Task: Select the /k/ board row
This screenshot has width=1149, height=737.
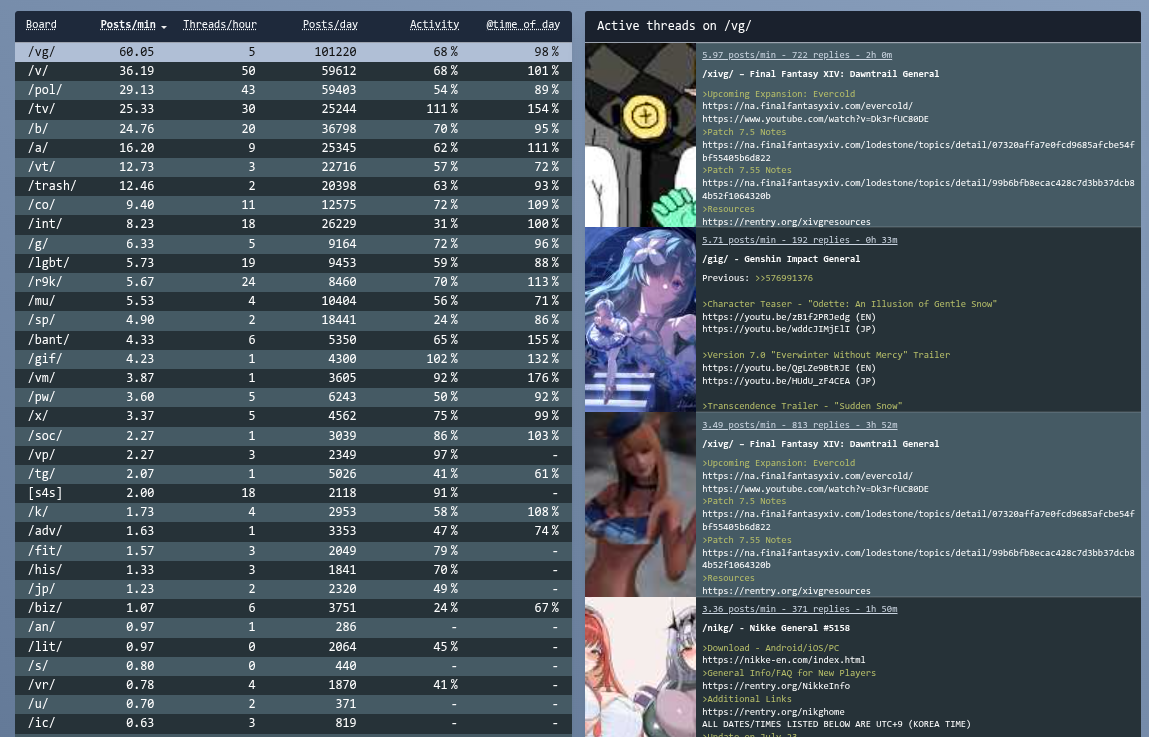Action: coord(293,512)
